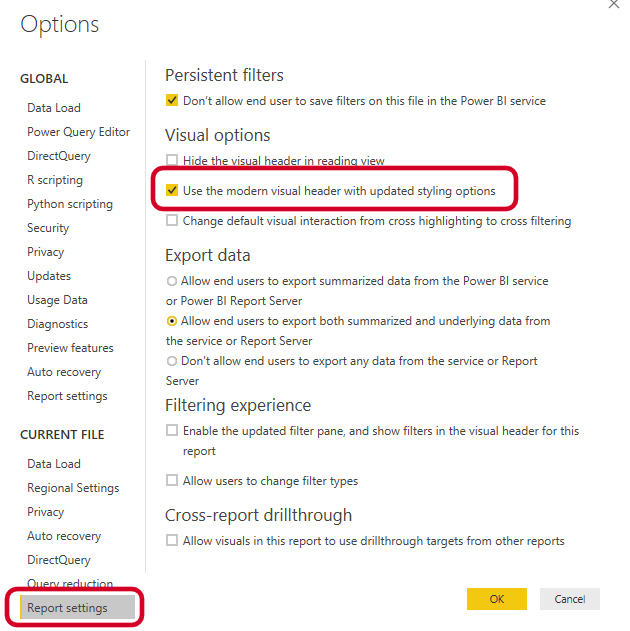
Task: Select export both summarized and underlying data
Action: pos(171,321)
